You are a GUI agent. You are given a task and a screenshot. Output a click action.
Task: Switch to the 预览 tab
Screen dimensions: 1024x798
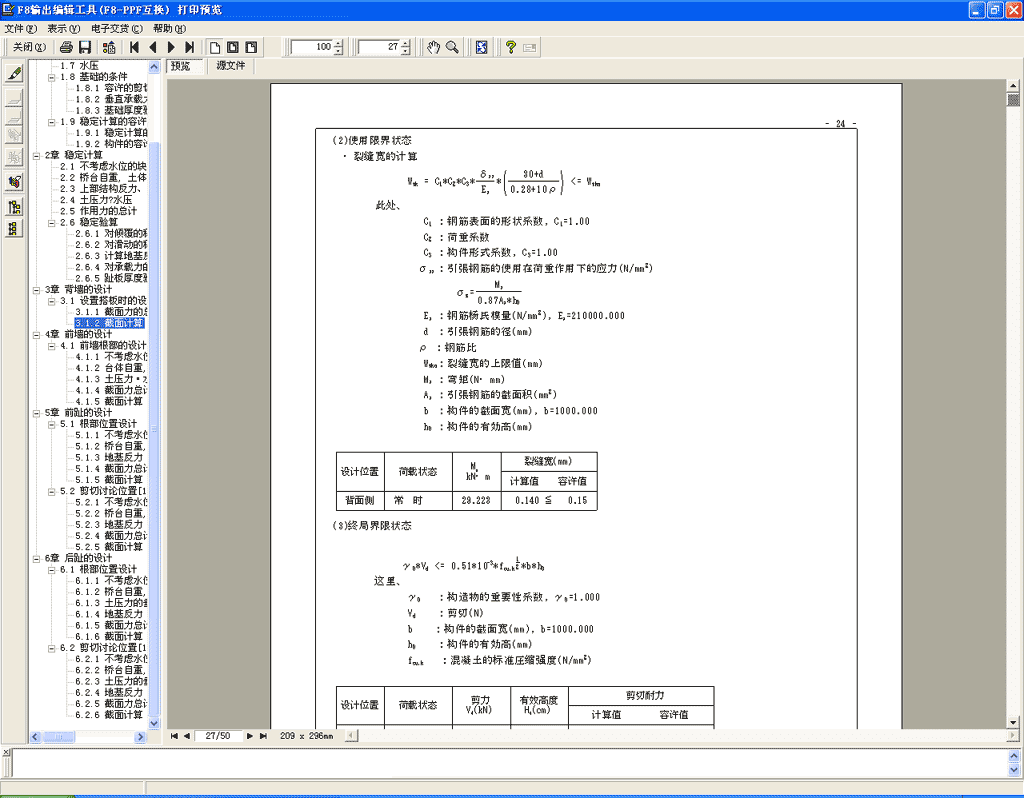tap(180, 66)
